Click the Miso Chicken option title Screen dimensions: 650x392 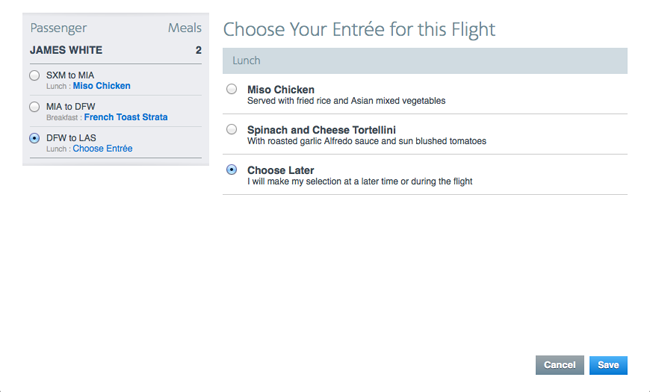coord(281,90)
